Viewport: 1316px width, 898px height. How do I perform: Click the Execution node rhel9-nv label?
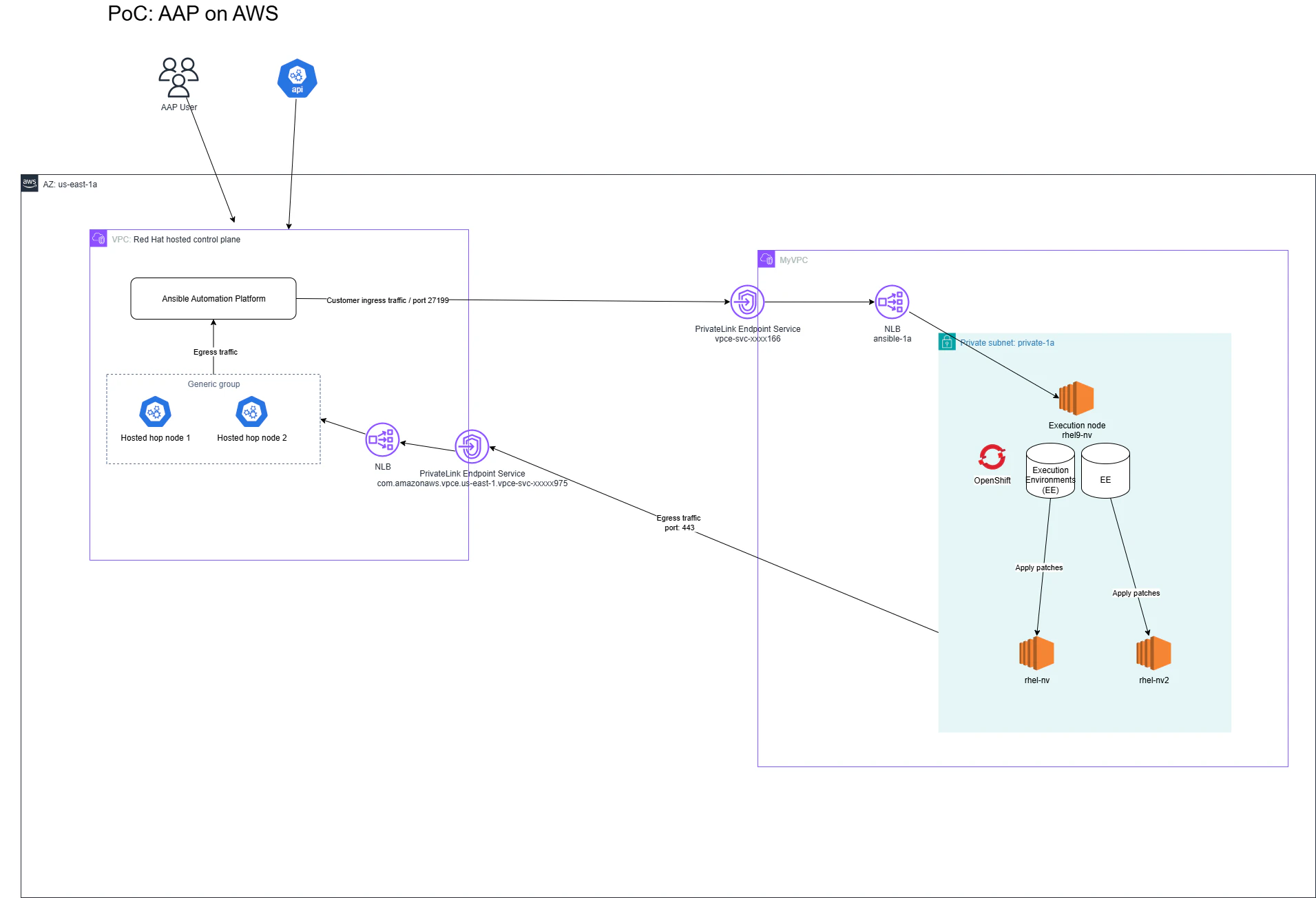(1077, 430)
